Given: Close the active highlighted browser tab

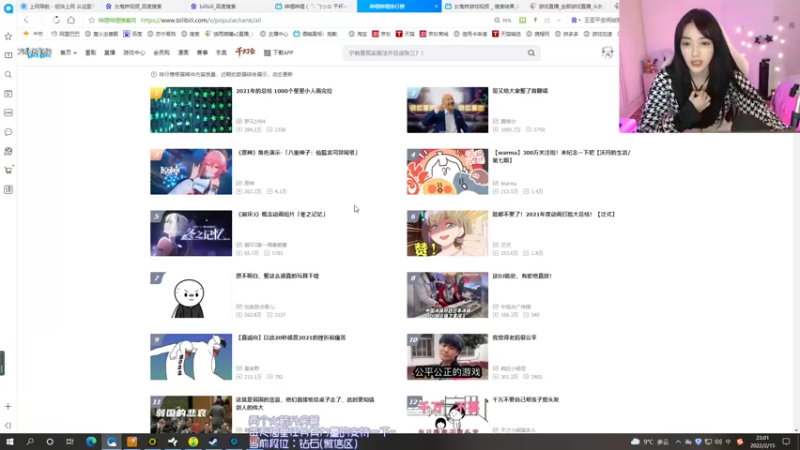Looking at the screenshot, I should [x=436, y=6].
